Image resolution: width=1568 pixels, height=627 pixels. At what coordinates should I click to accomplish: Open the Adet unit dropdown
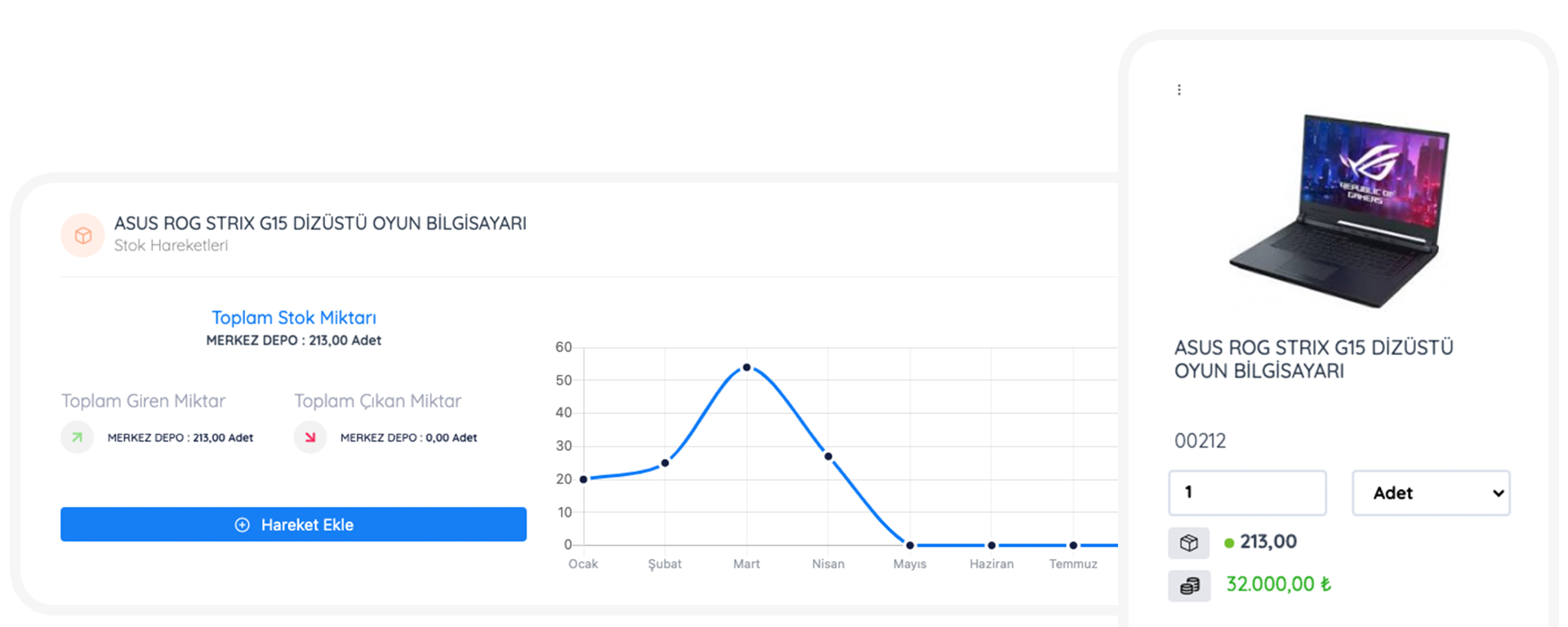click(1430, 493)
